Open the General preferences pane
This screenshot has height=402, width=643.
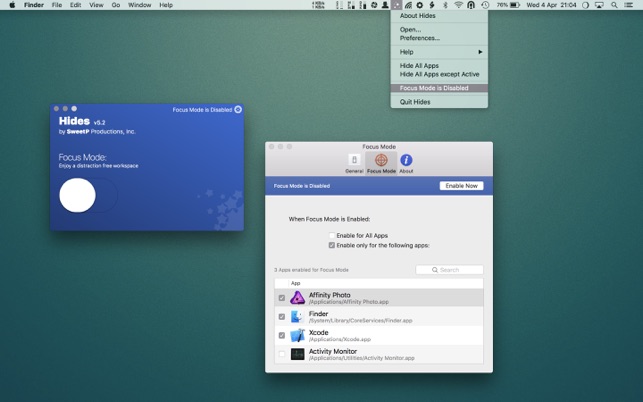[354, 162]
